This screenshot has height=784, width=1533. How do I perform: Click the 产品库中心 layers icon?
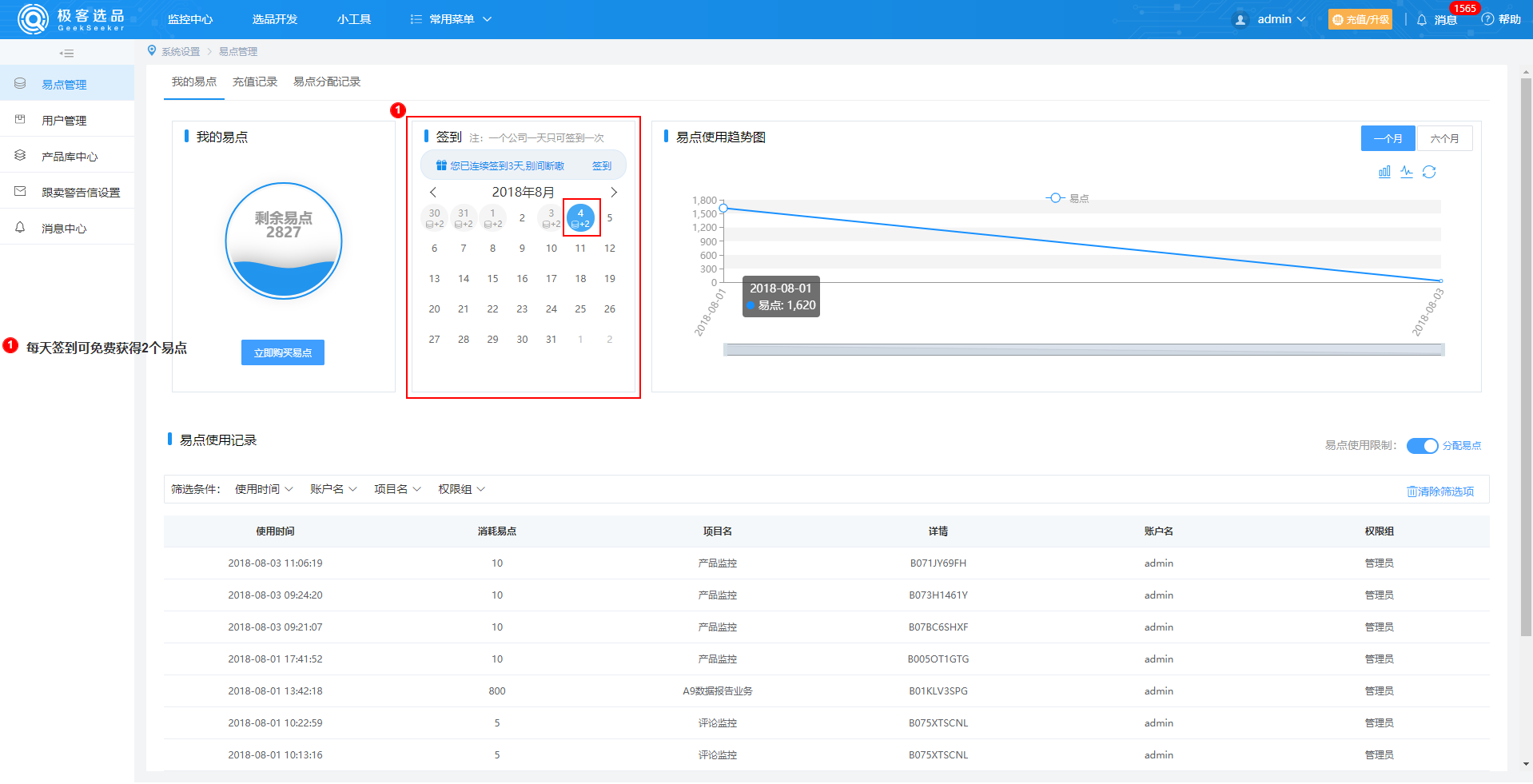pos(21,155)
